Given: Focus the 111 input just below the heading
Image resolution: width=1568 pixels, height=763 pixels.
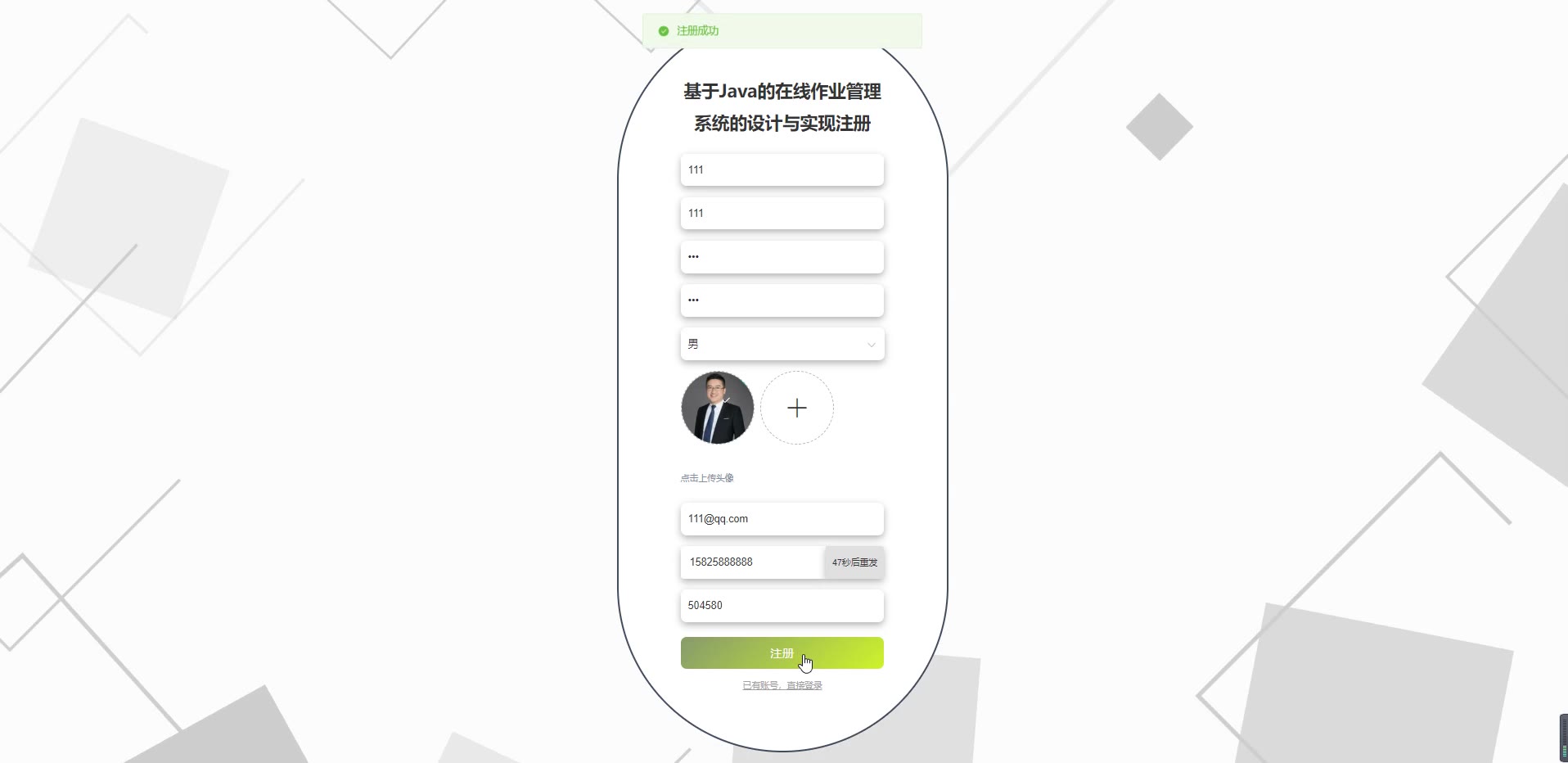Looking at the screenshot, I should (782, 169).
